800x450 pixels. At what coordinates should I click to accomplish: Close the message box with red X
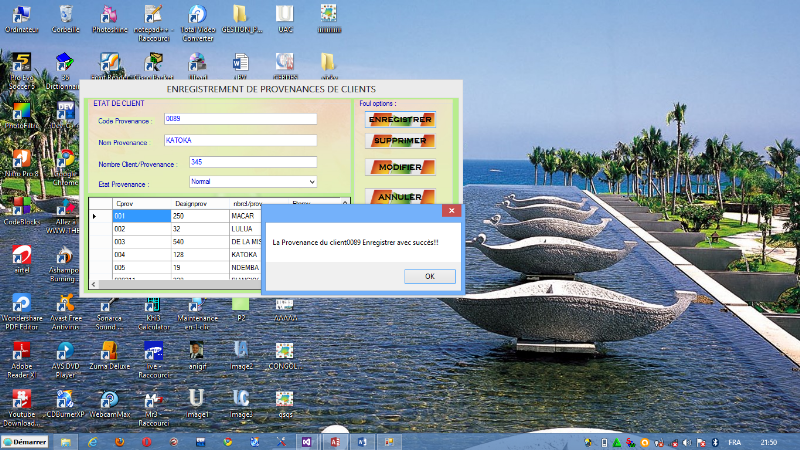(x=452, y=211)
